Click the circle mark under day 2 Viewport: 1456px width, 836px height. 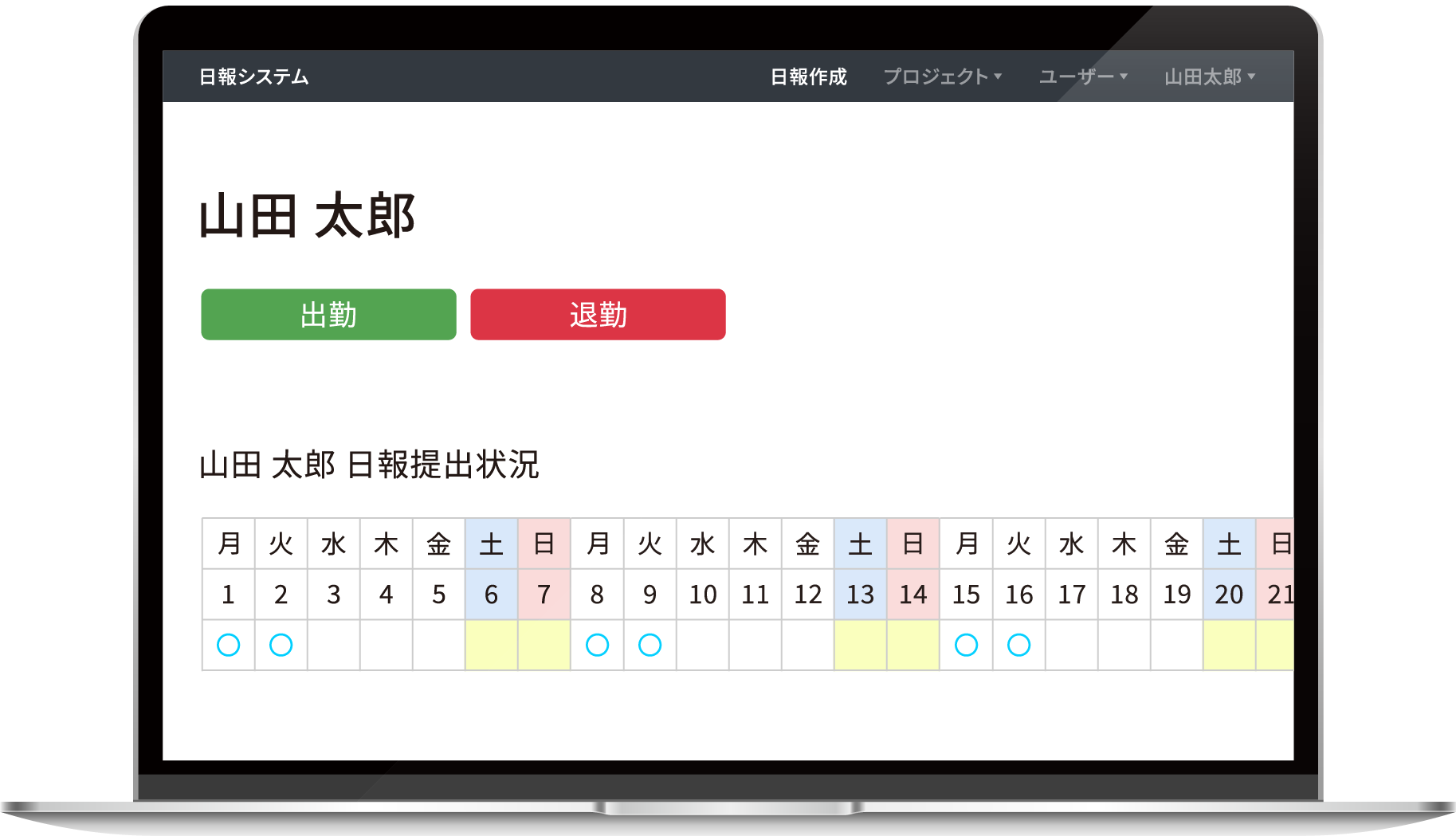pos(281,645)
